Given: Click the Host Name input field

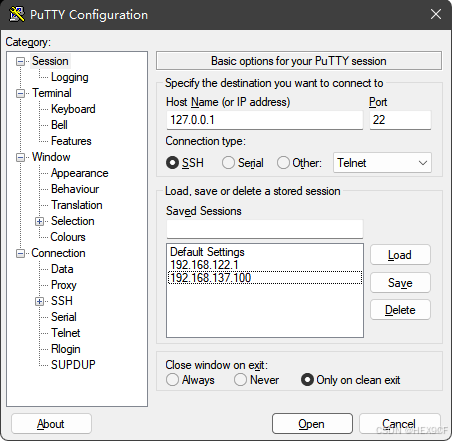Looking at the screenshot, I should tap(265, 120).
